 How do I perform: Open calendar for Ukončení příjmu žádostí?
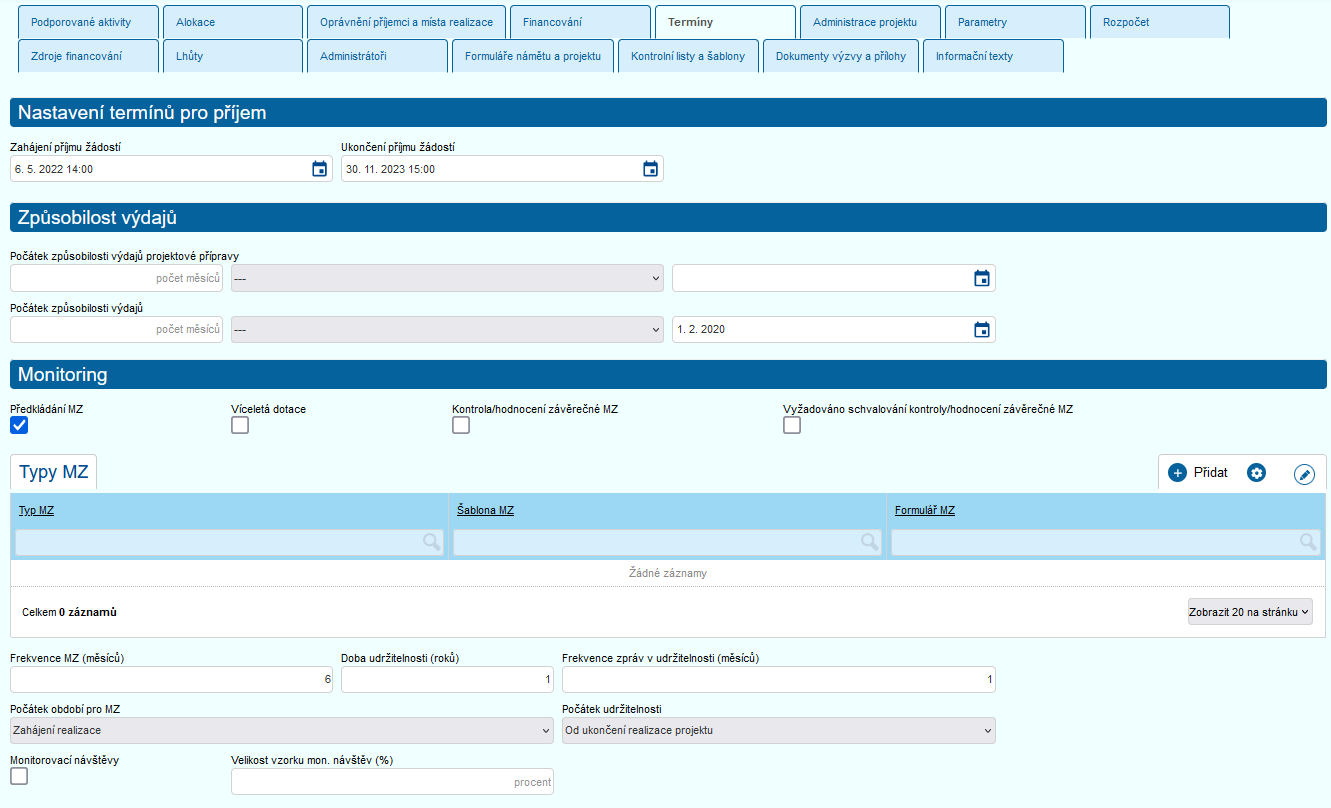650,169
